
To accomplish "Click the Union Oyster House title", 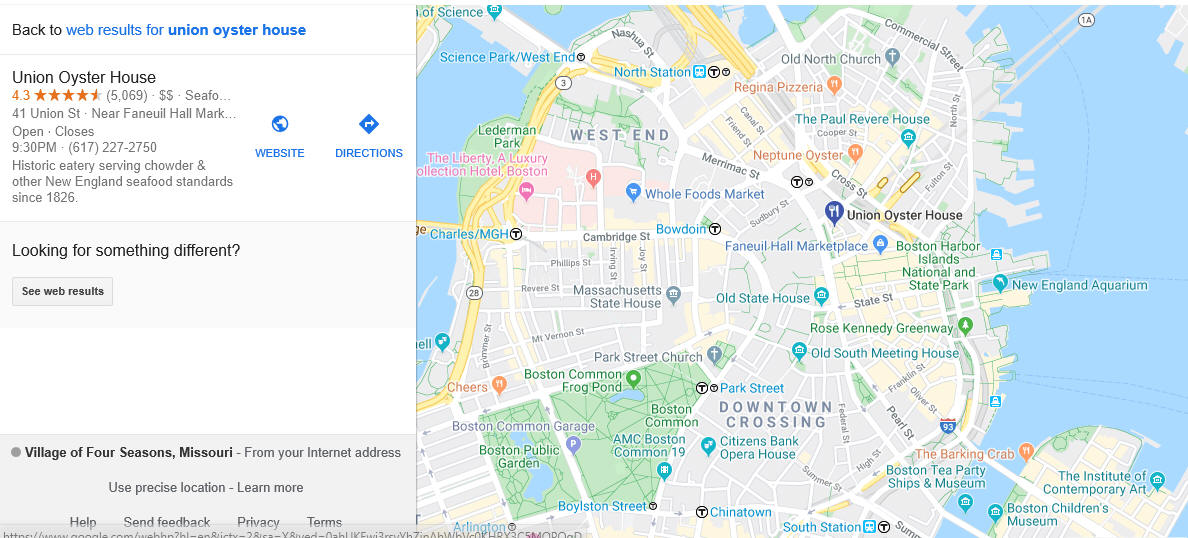I will click(84, 77).
